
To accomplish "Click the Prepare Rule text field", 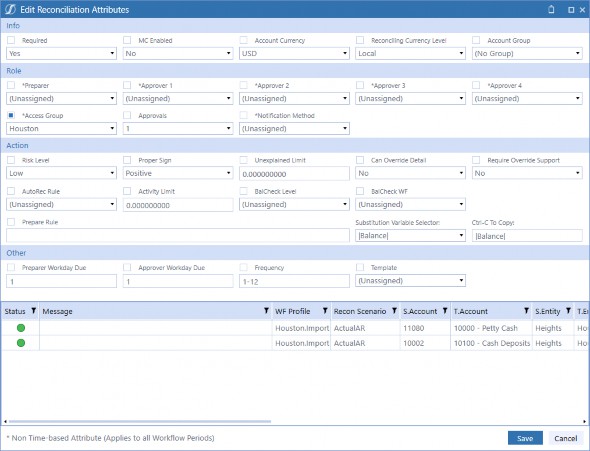I will (x=178, y=235).
